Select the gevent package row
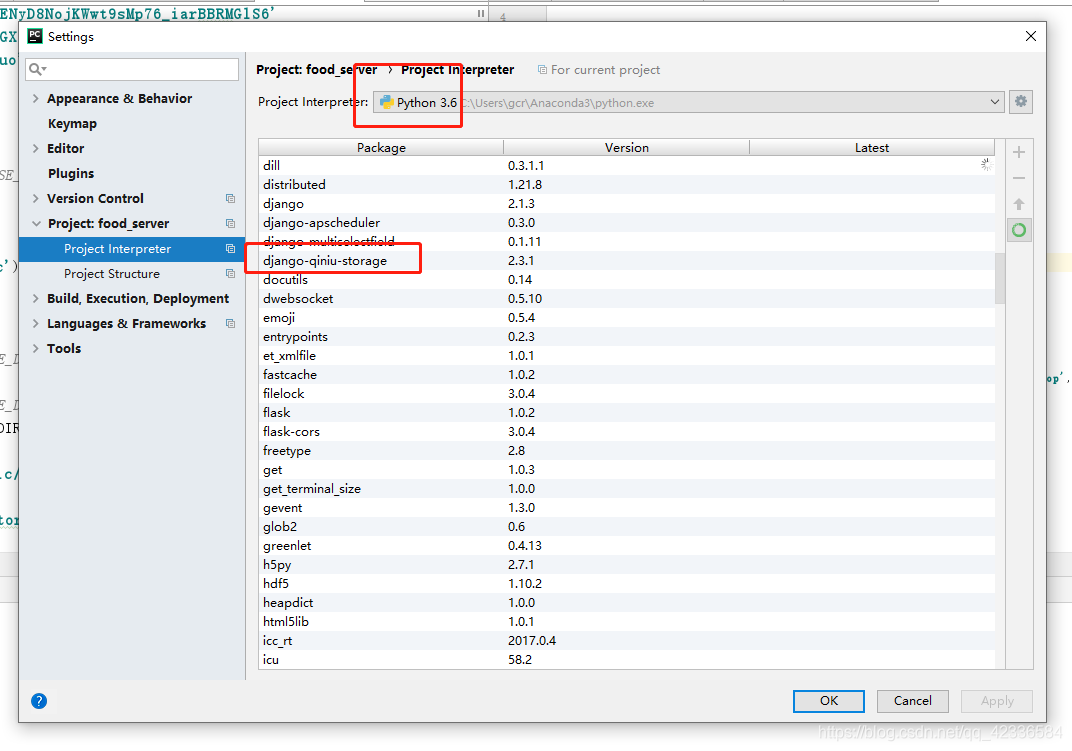The width and height of the screenshot is (1072, 751). (x=627, y=508)
